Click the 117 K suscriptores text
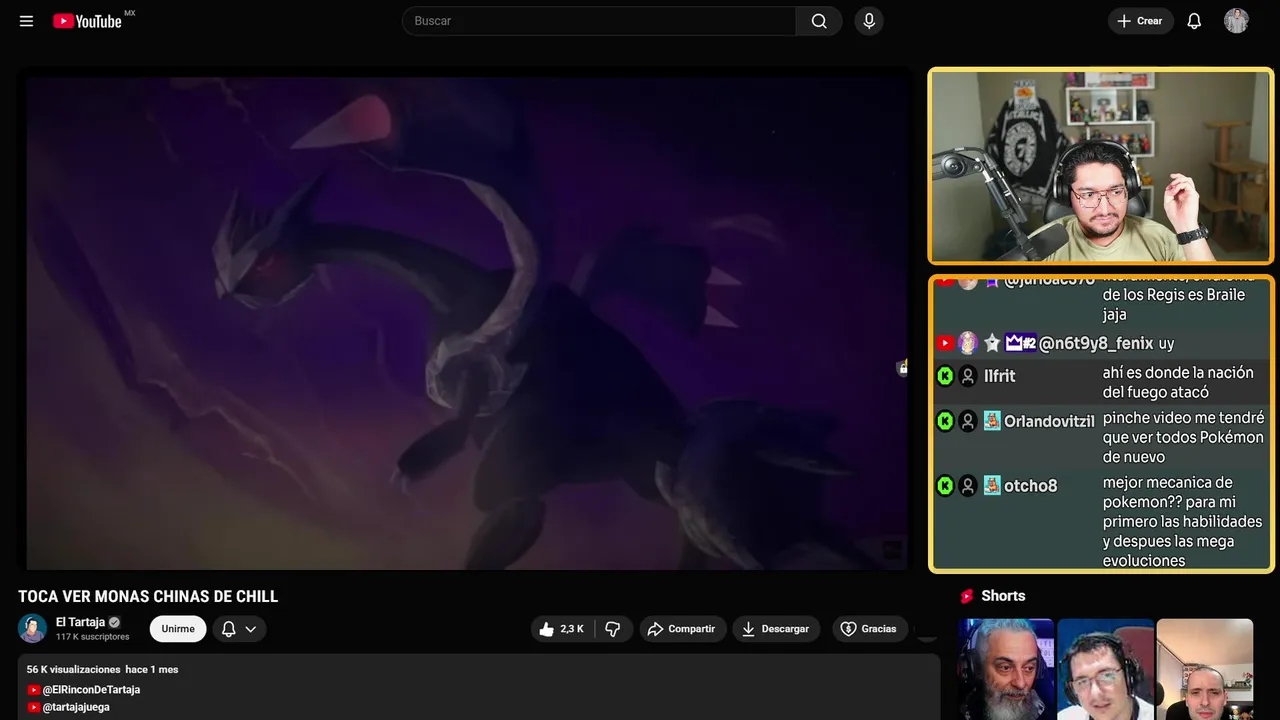Screen dimensions: 1280x720 (x=93, y=637)
